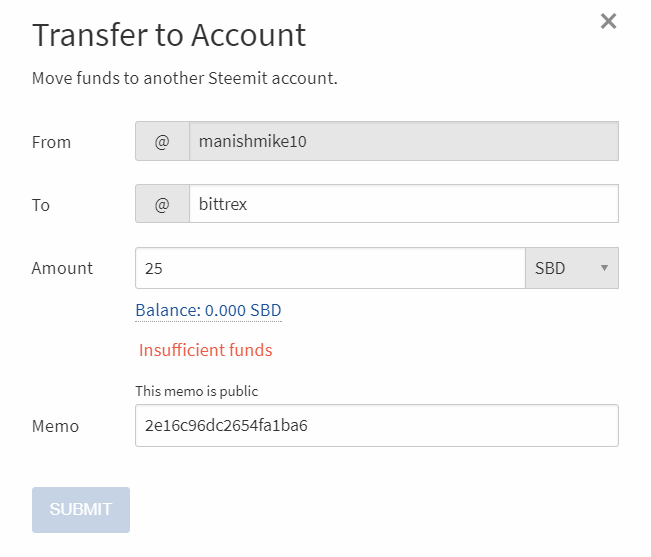Click the @ symbol beside the From field

162,142
